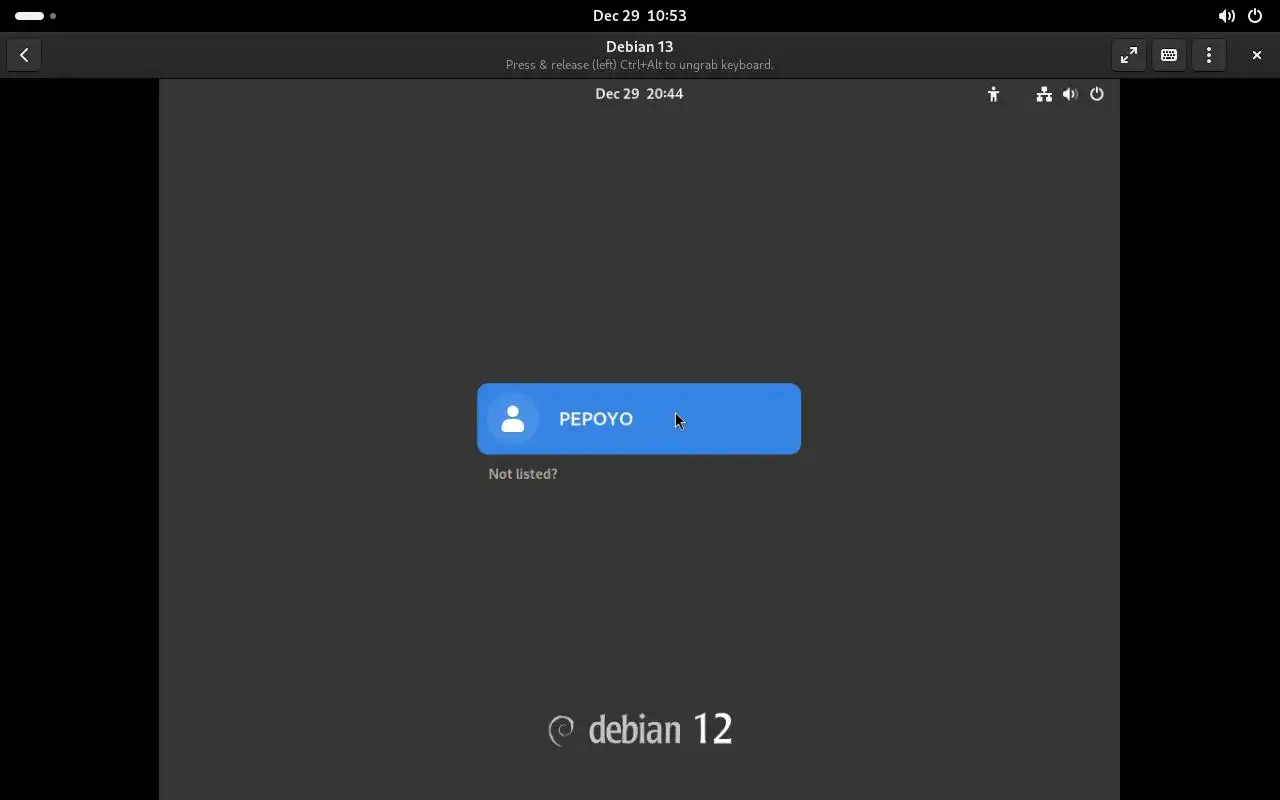Click the host volume icon in top bar
1280x800 pixels.
pos(1226,16)
